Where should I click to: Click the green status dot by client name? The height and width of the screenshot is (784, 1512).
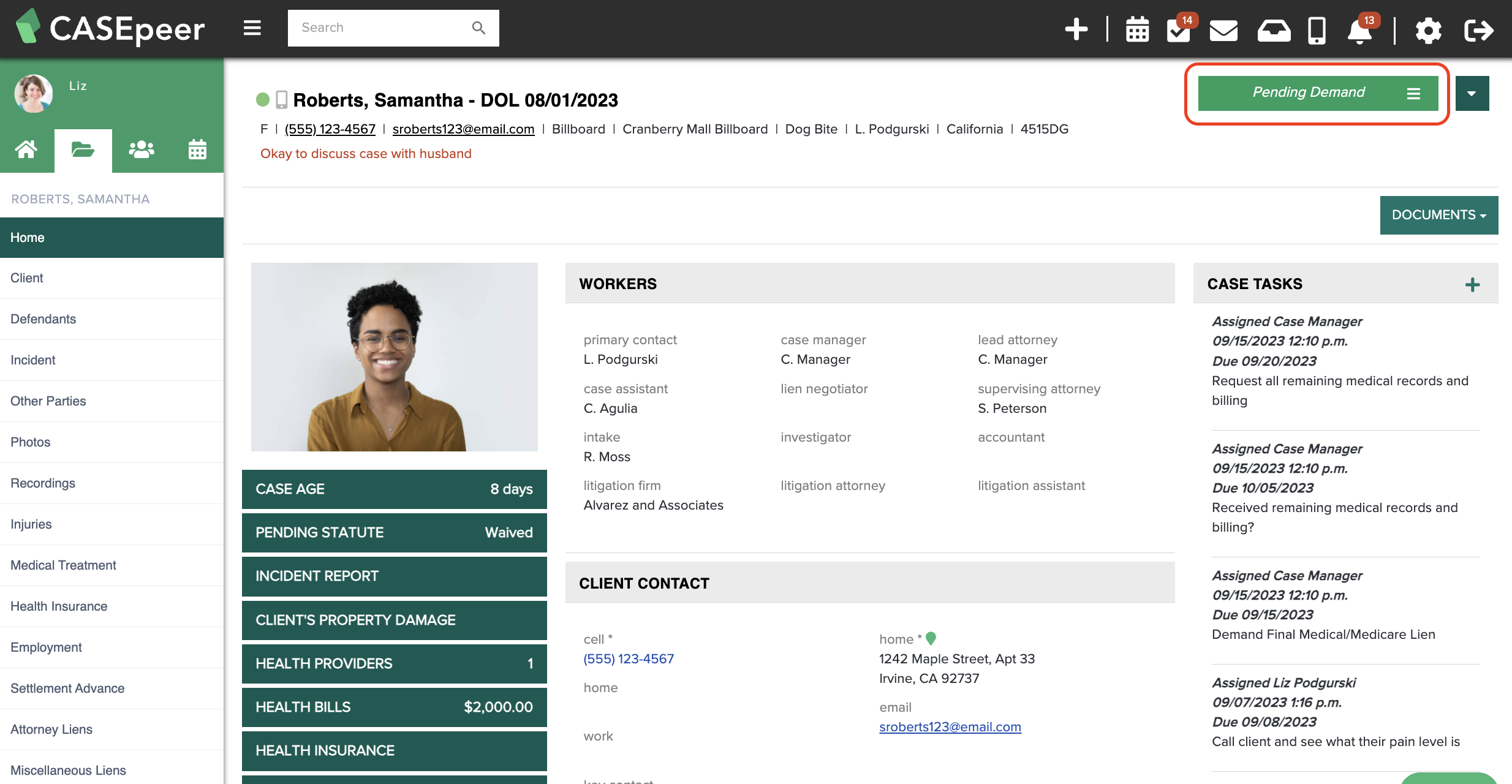click(x=263, y=99)
